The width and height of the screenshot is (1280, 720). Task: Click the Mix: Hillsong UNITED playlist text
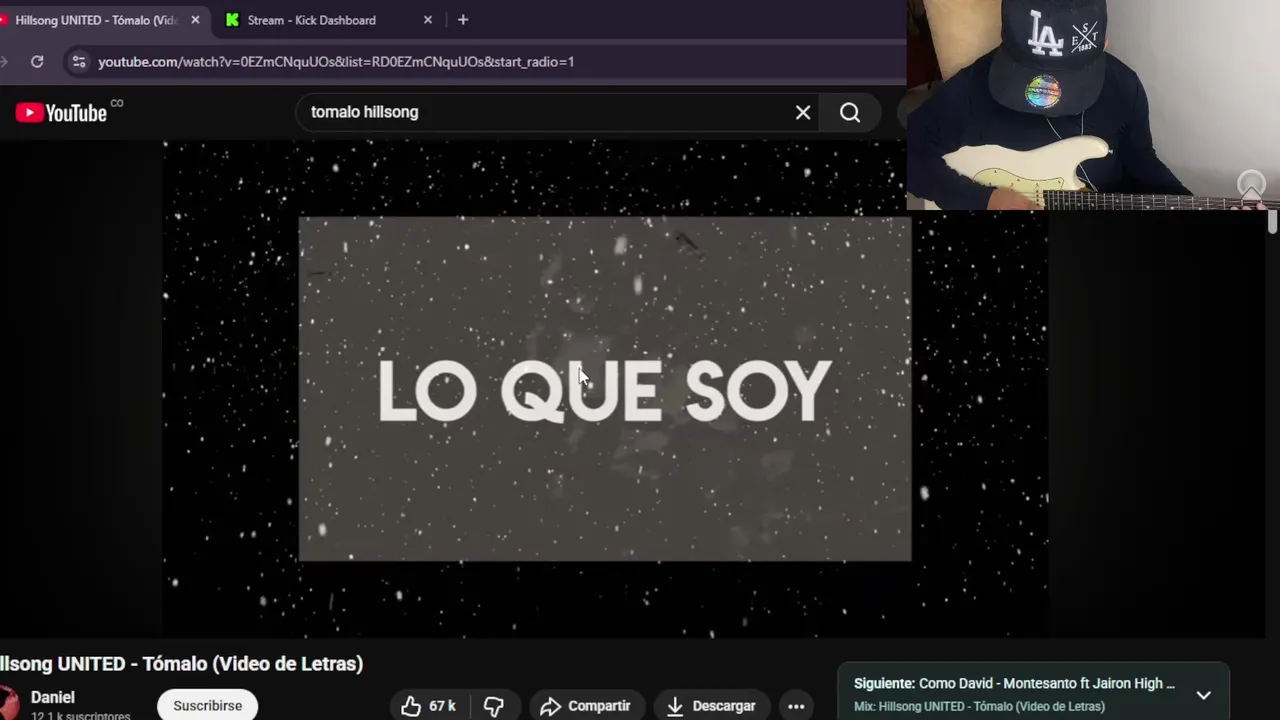click(x=979, y=706)
